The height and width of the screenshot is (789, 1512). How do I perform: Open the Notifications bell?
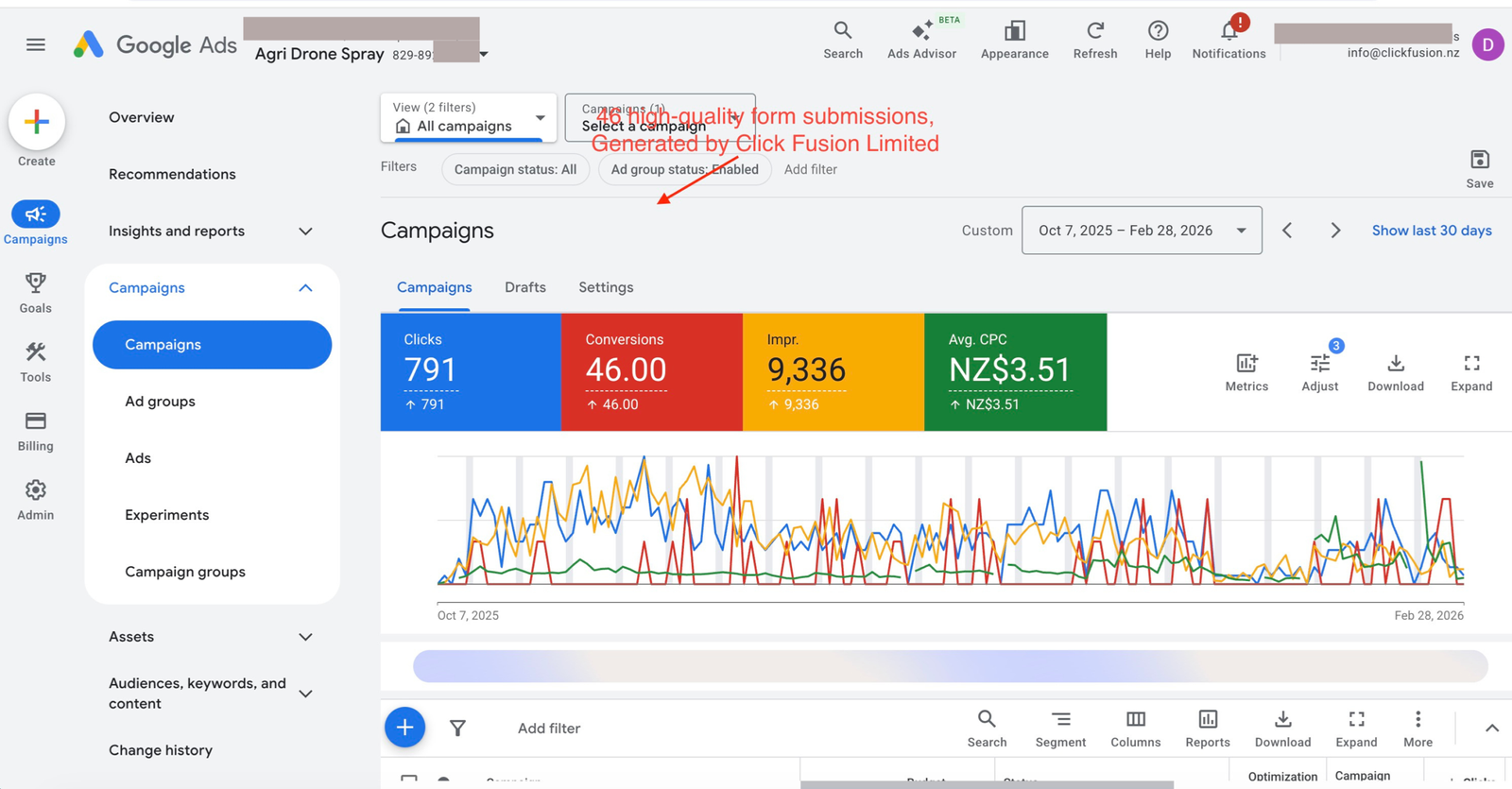pos(1228,40)
